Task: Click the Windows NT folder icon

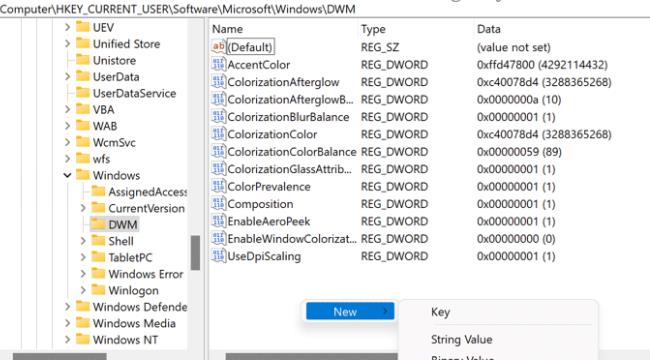Action: coord(83,339)
